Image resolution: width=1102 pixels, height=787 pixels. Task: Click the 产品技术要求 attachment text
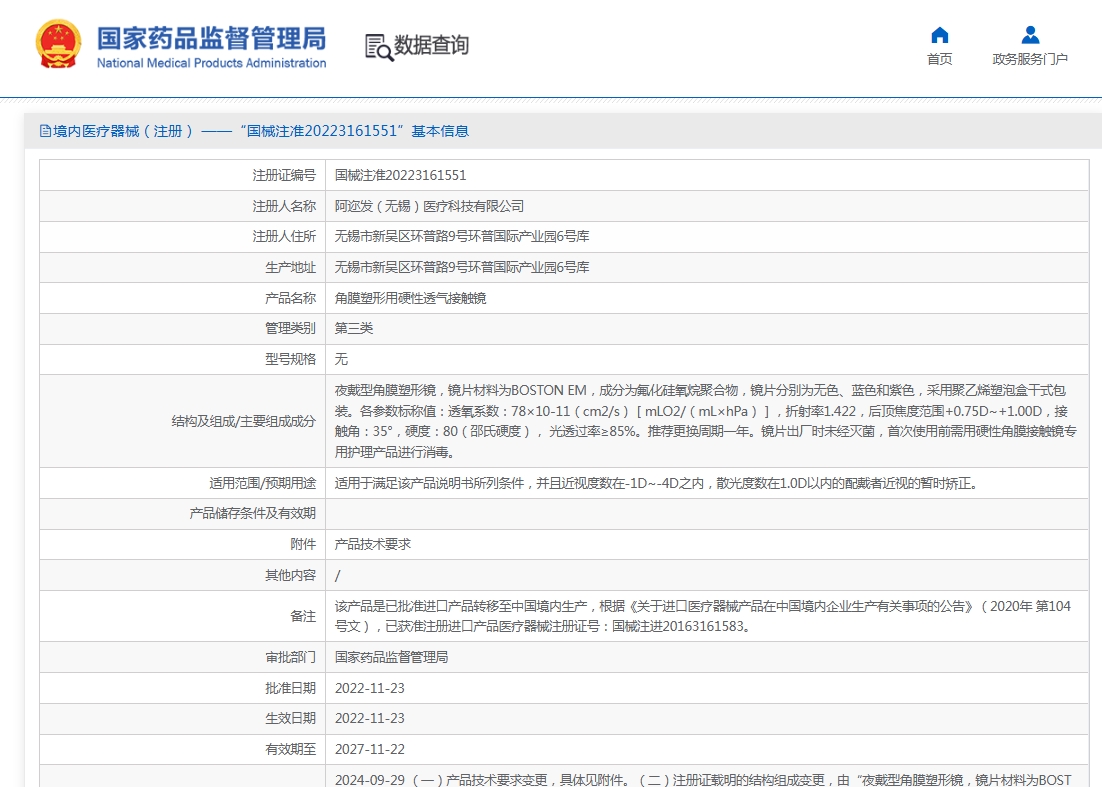click(372, 544)
